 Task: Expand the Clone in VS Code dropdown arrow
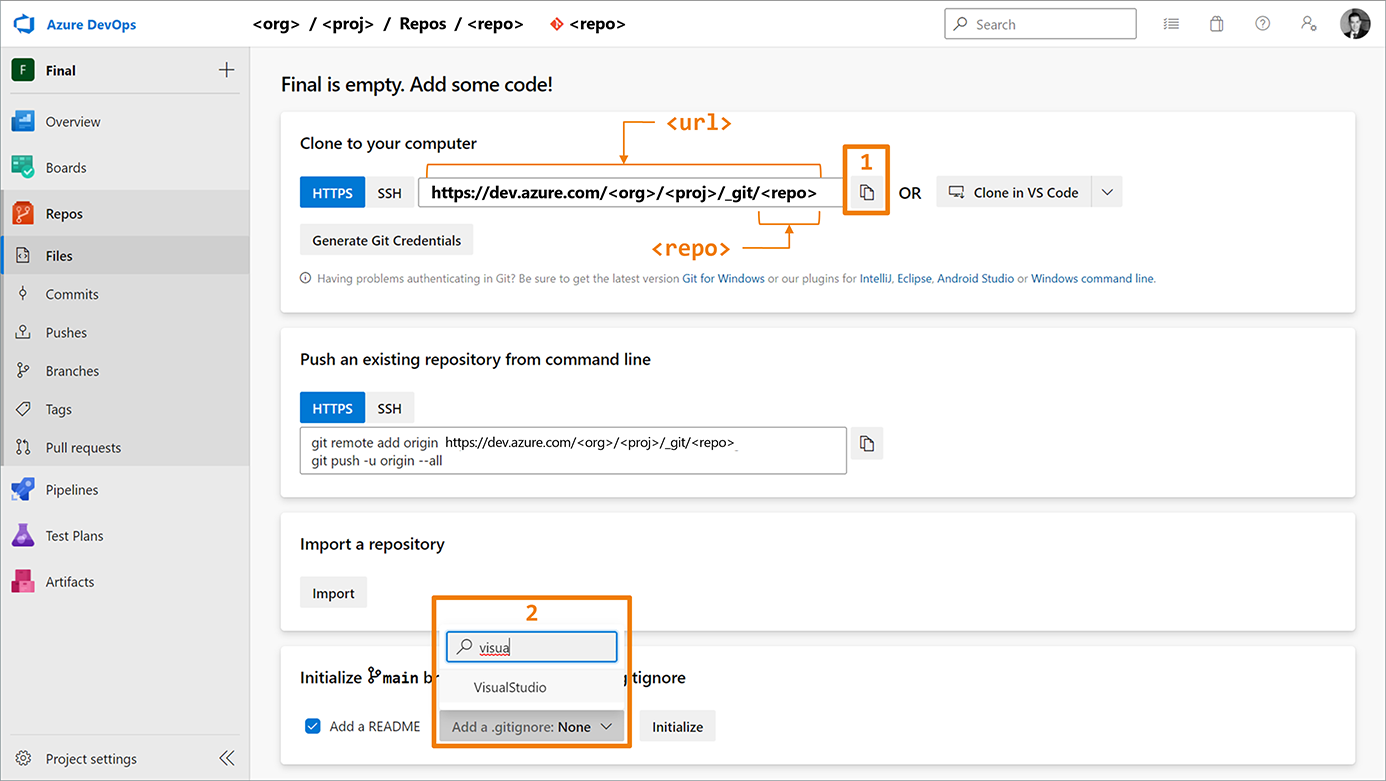pos(1107,193)
